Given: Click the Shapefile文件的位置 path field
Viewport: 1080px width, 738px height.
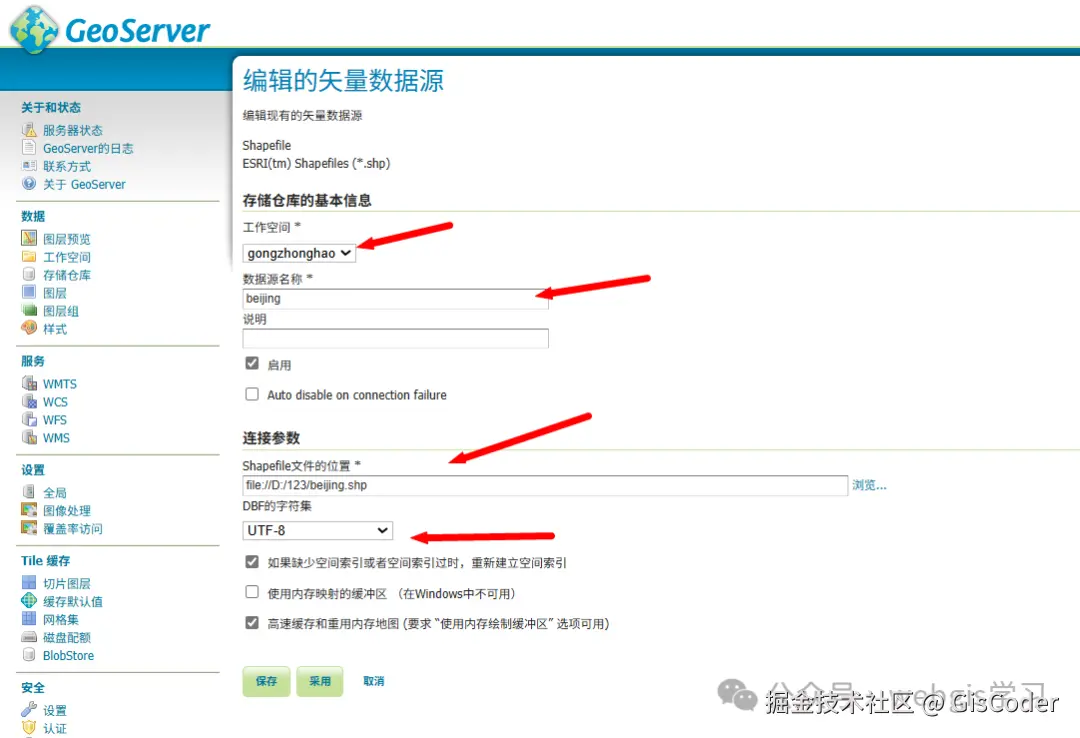Looking at the screenshot, I should tap(545, 485).
